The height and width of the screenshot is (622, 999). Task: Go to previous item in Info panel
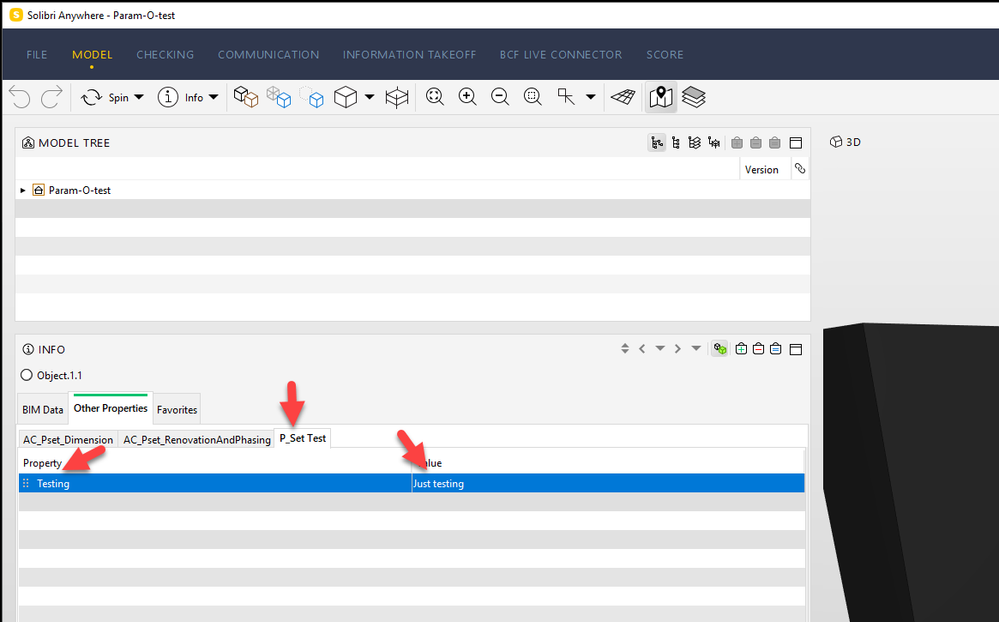tap(642, 349)
